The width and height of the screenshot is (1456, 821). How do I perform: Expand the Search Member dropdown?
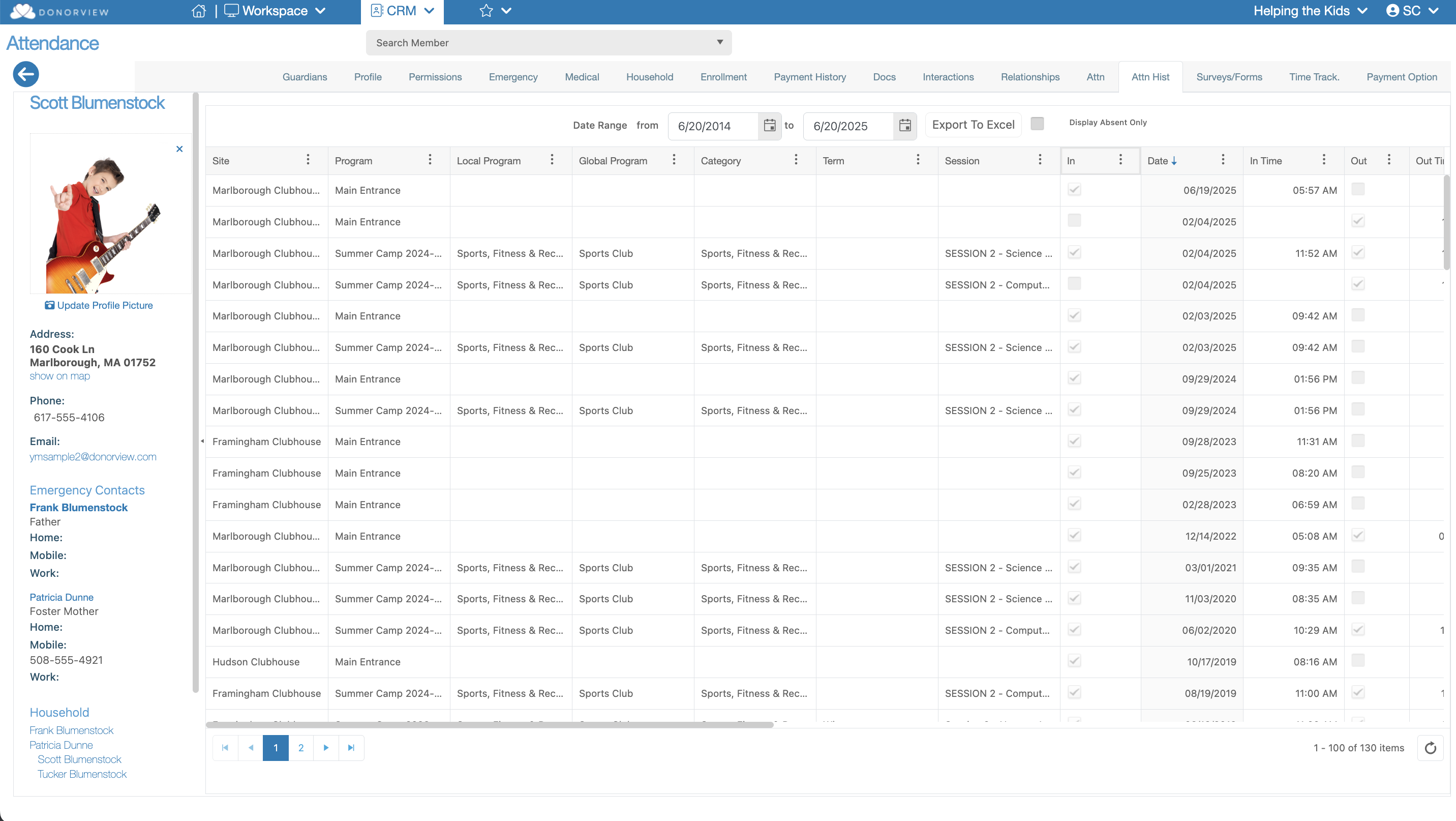719,42
